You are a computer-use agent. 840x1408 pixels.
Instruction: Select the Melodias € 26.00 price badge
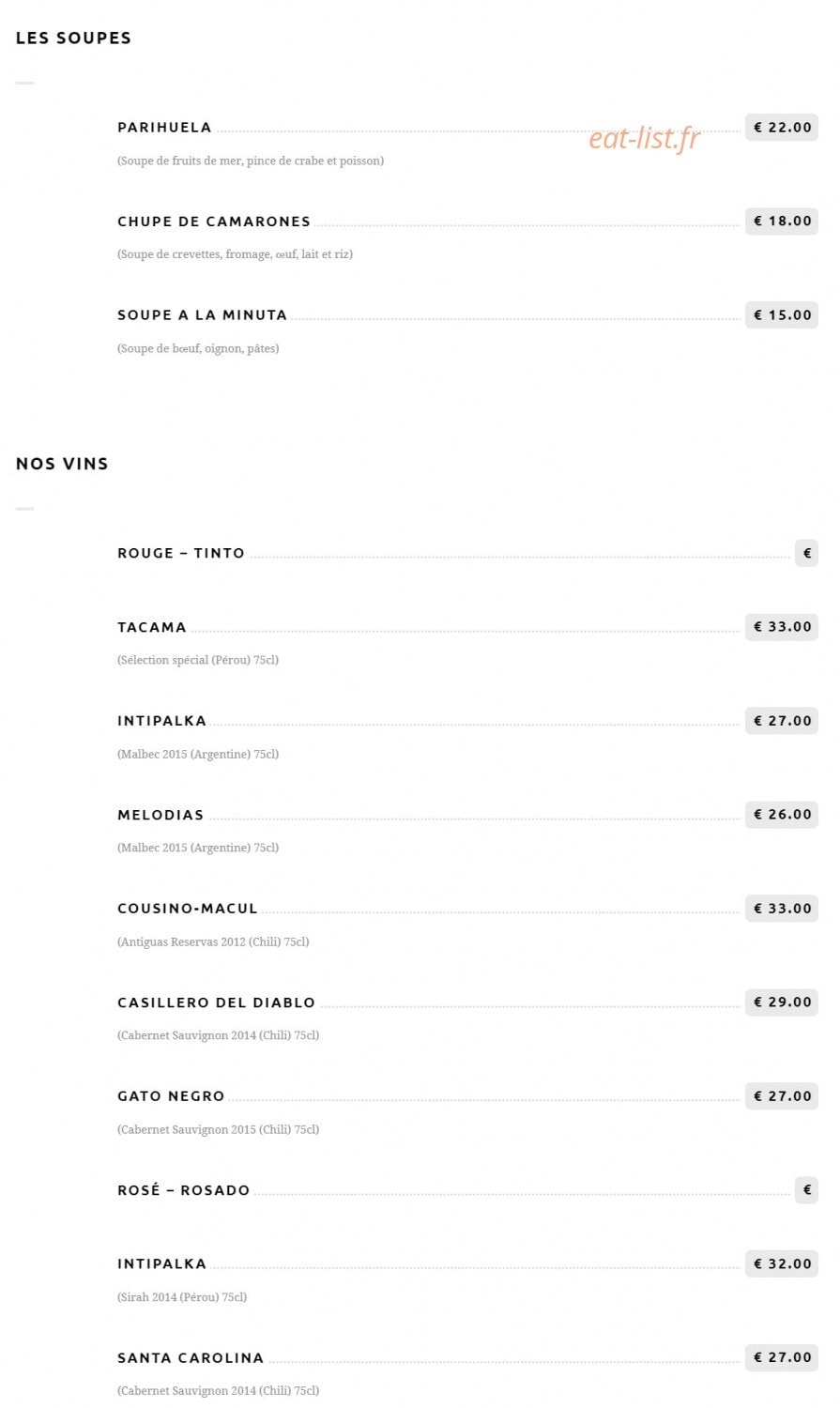(782, 815)
